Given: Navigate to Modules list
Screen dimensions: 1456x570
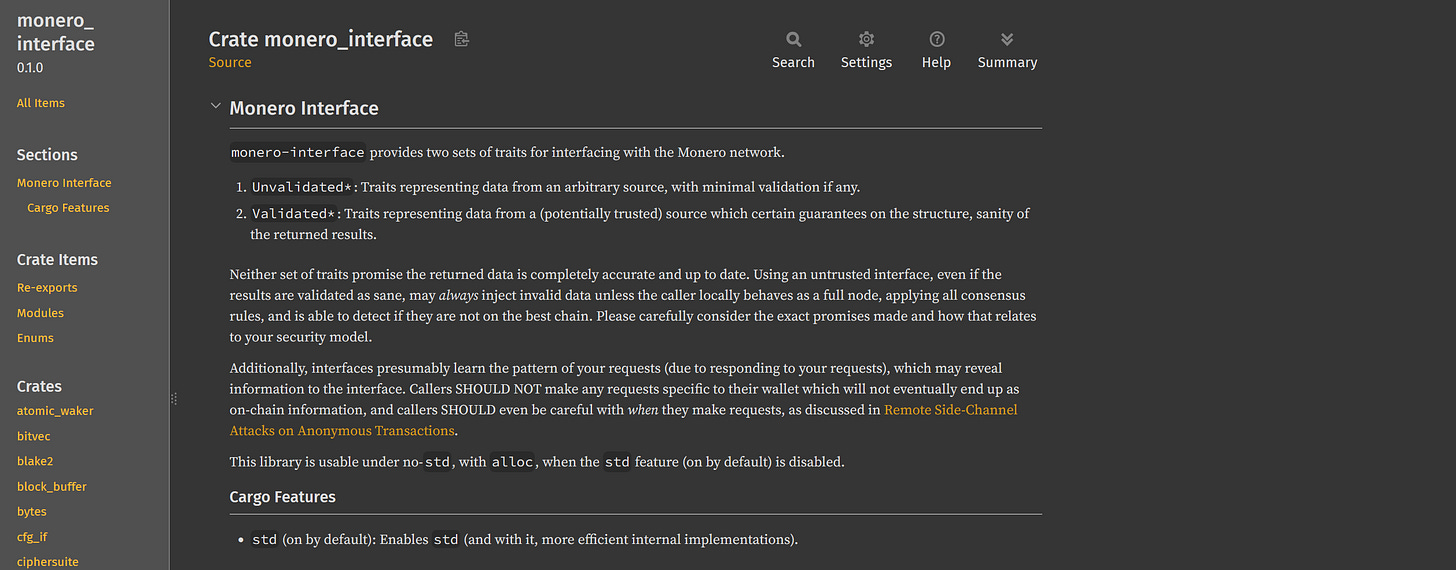Looking at the screenshot, I should click(x=40, y=313).
